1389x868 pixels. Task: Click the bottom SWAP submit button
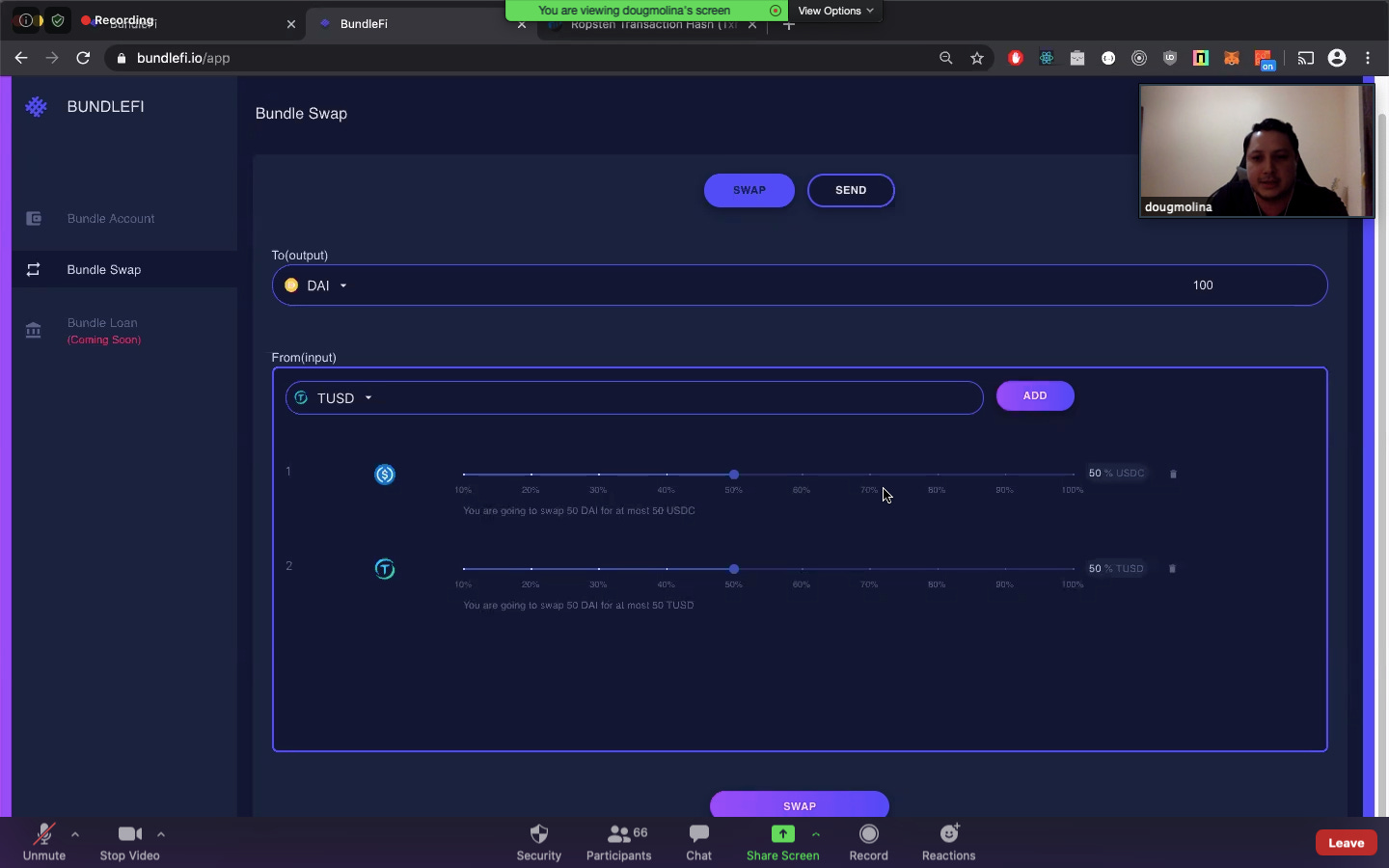pos(800,805)
